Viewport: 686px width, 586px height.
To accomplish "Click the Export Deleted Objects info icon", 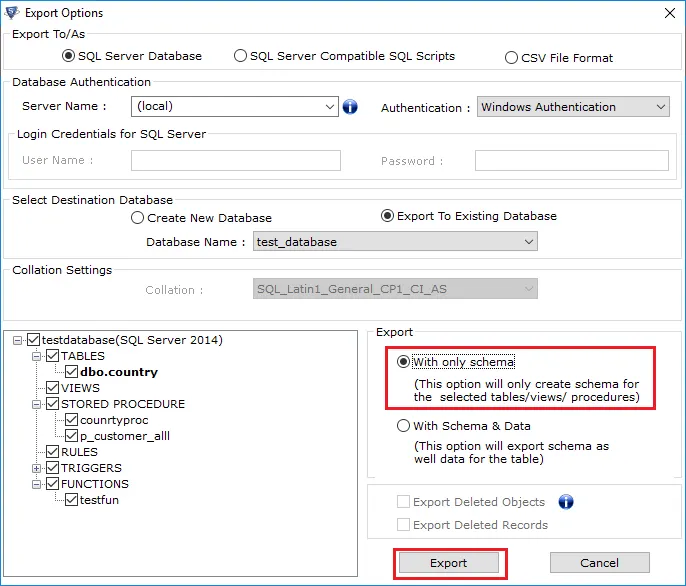I will point(566,502).
